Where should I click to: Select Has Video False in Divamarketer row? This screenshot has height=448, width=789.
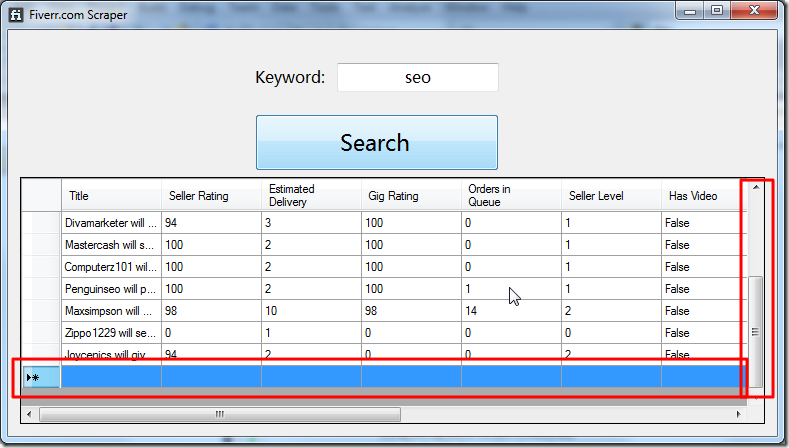(x=704, y=222)
